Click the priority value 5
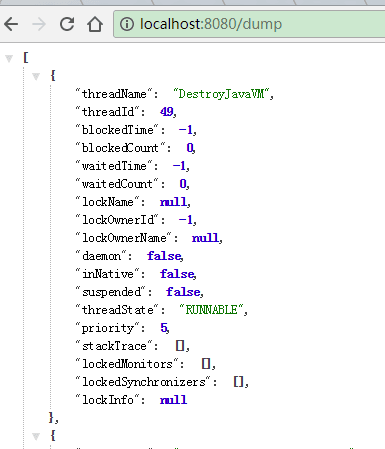The width and height of the screenshot is (385, 449). coord(164,328)
